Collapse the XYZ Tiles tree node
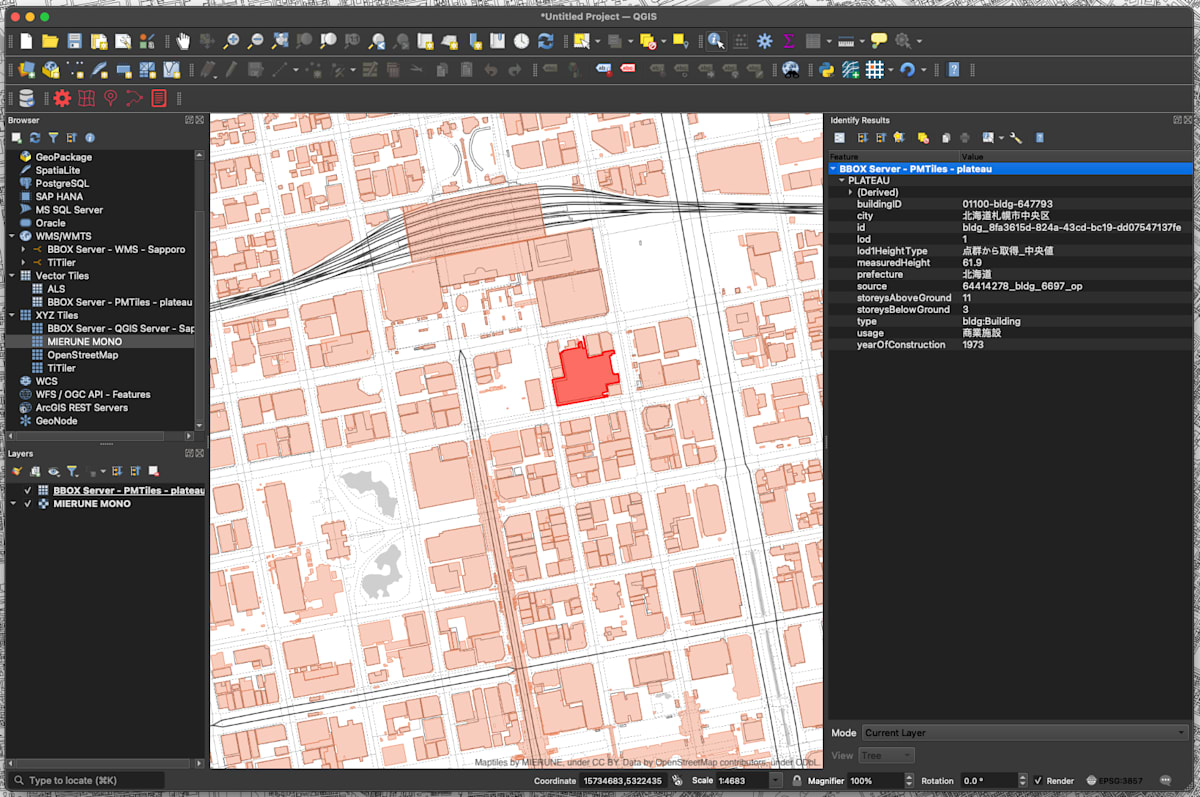This screenshot has width=1200, height=797. tap(12, 315)
